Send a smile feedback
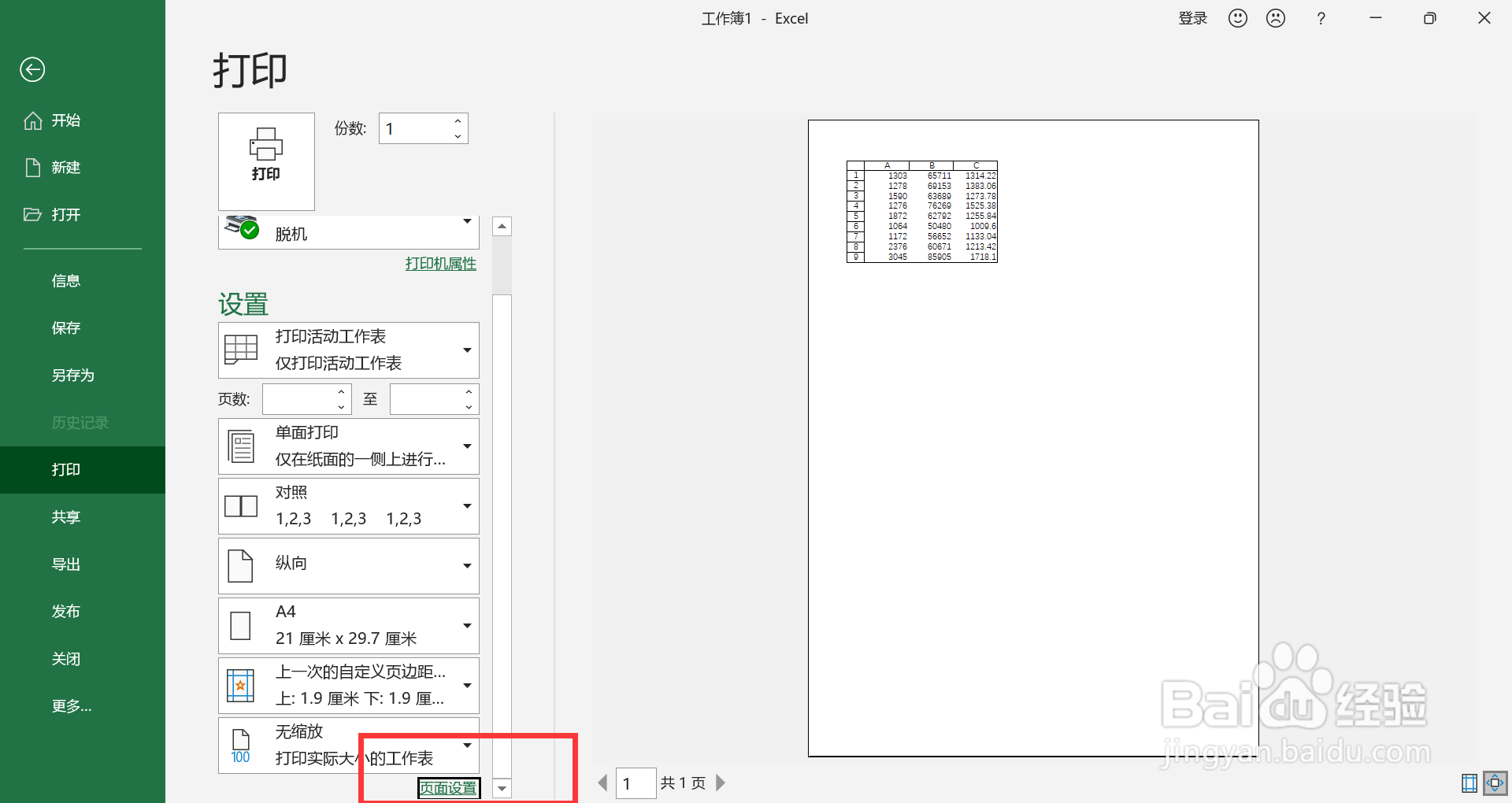The height and width of the screenshot is (803, 1512). tap(1238, 18)
